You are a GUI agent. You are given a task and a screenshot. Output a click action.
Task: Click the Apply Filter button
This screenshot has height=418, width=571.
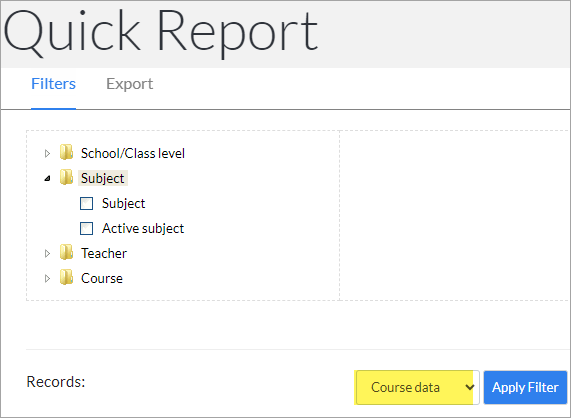point(525,387)
